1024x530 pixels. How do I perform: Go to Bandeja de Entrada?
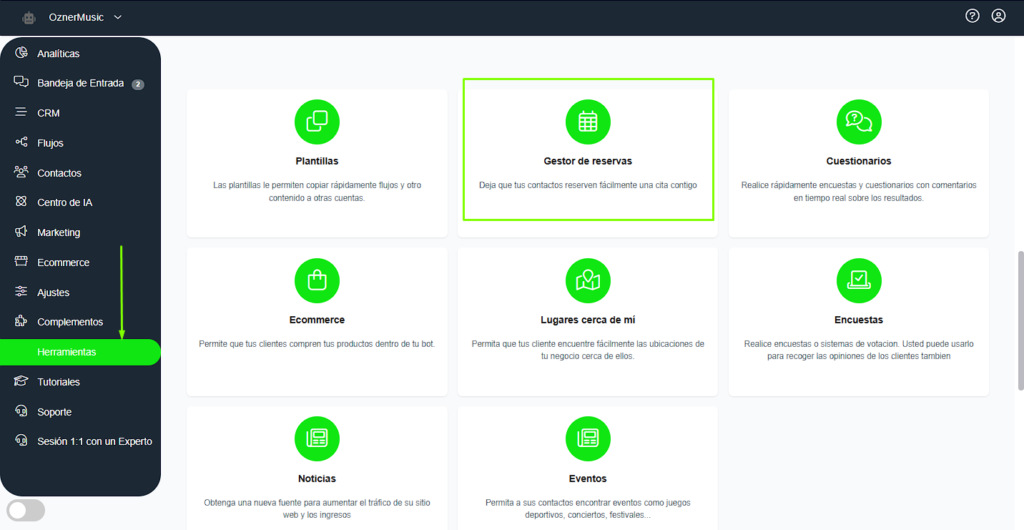pos(80,83)
